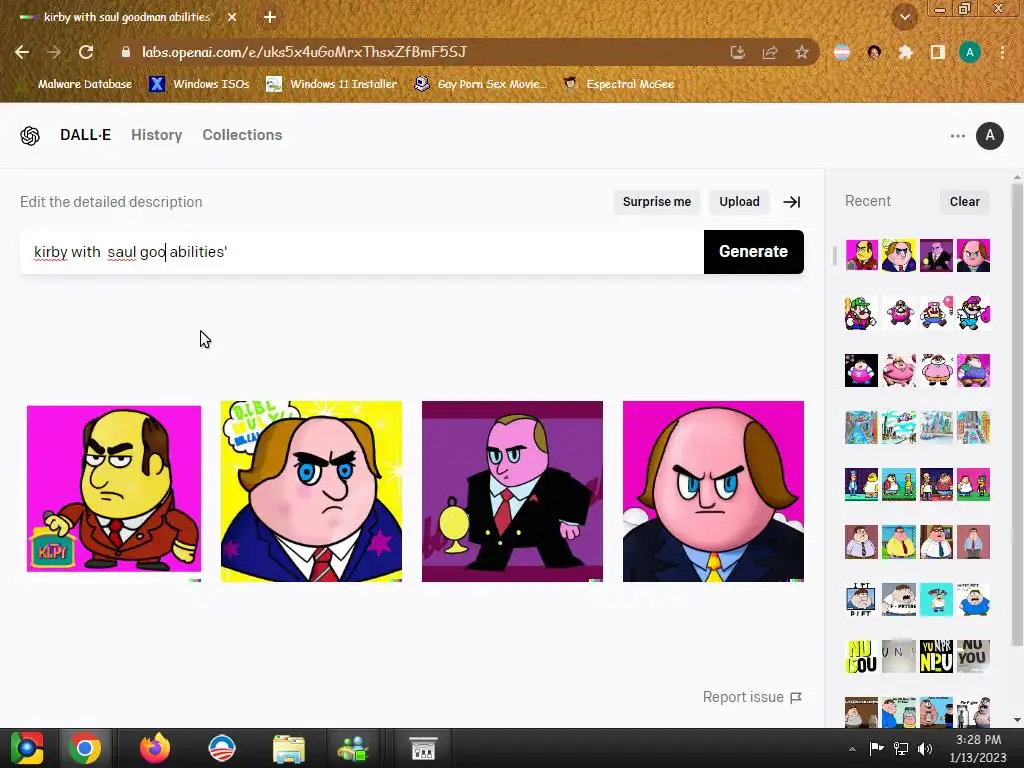This screenshot has width=1024, height=768.
Task: Open the Mario-like recent thumbnail with green cap
Action: [861, 312]
